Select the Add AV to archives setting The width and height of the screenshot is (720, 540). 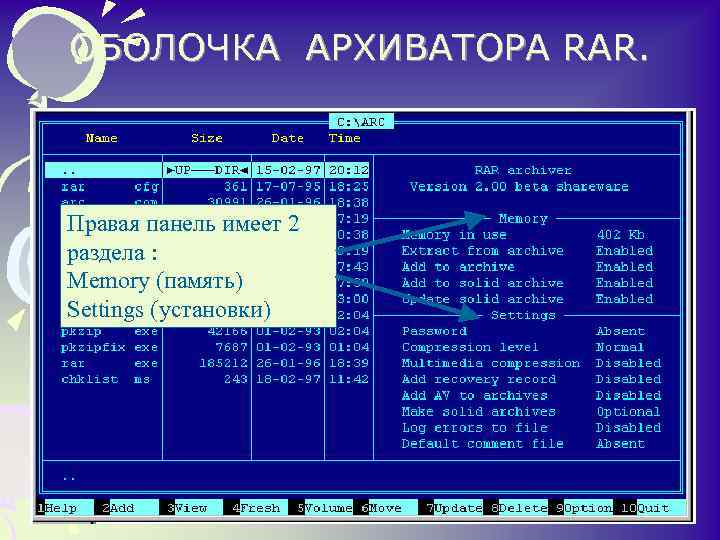[x=475, y=395]
